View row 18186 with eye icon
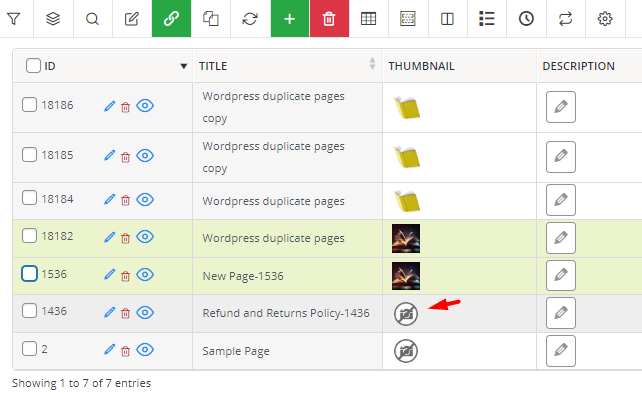Screen dimensions: 642x395 145,106
